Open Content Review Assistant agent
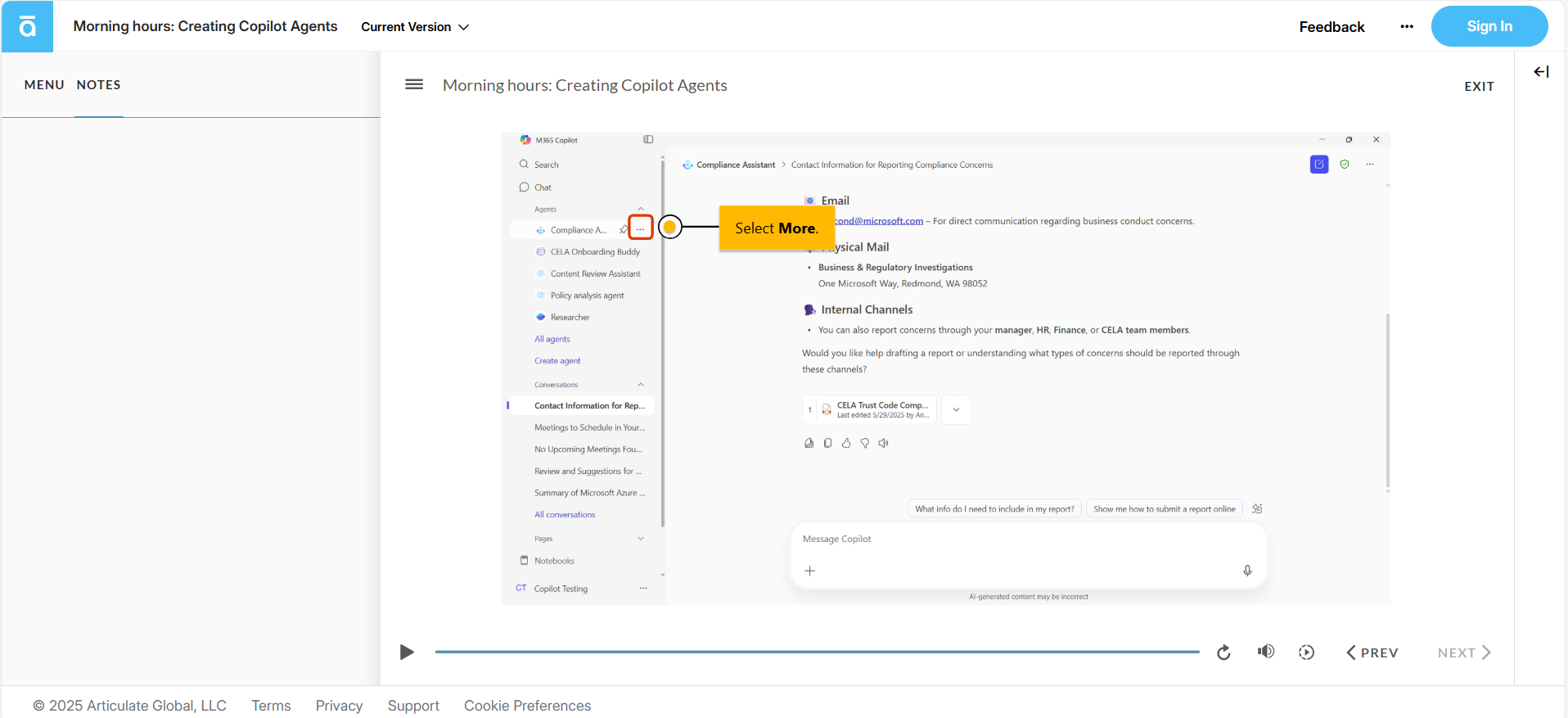This screenshot has width=1568, height=718. click(588, 273)
